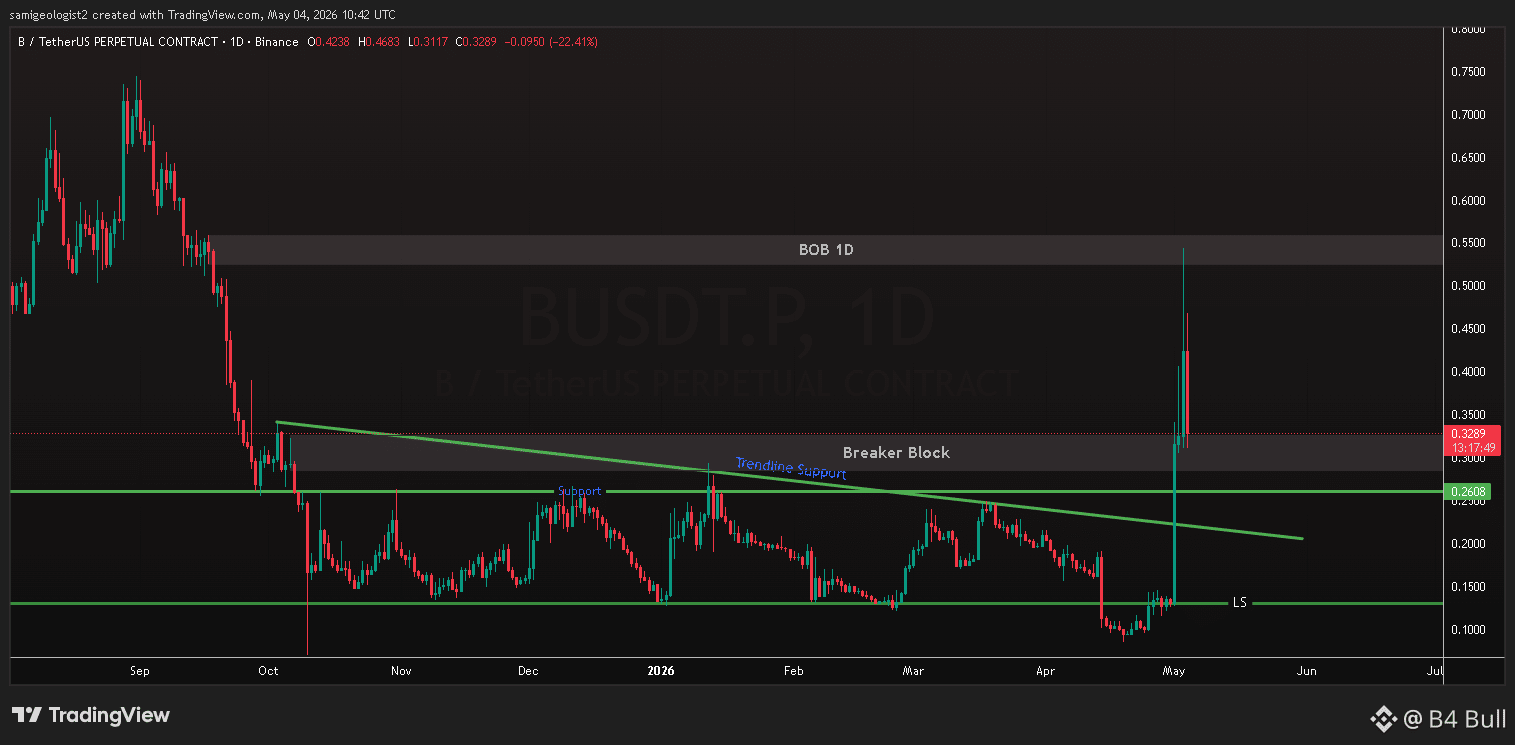Viewport: 1515px width, 745px height.
Task: Click the 0.5000 price axis label
Action: click(1468, 286)
